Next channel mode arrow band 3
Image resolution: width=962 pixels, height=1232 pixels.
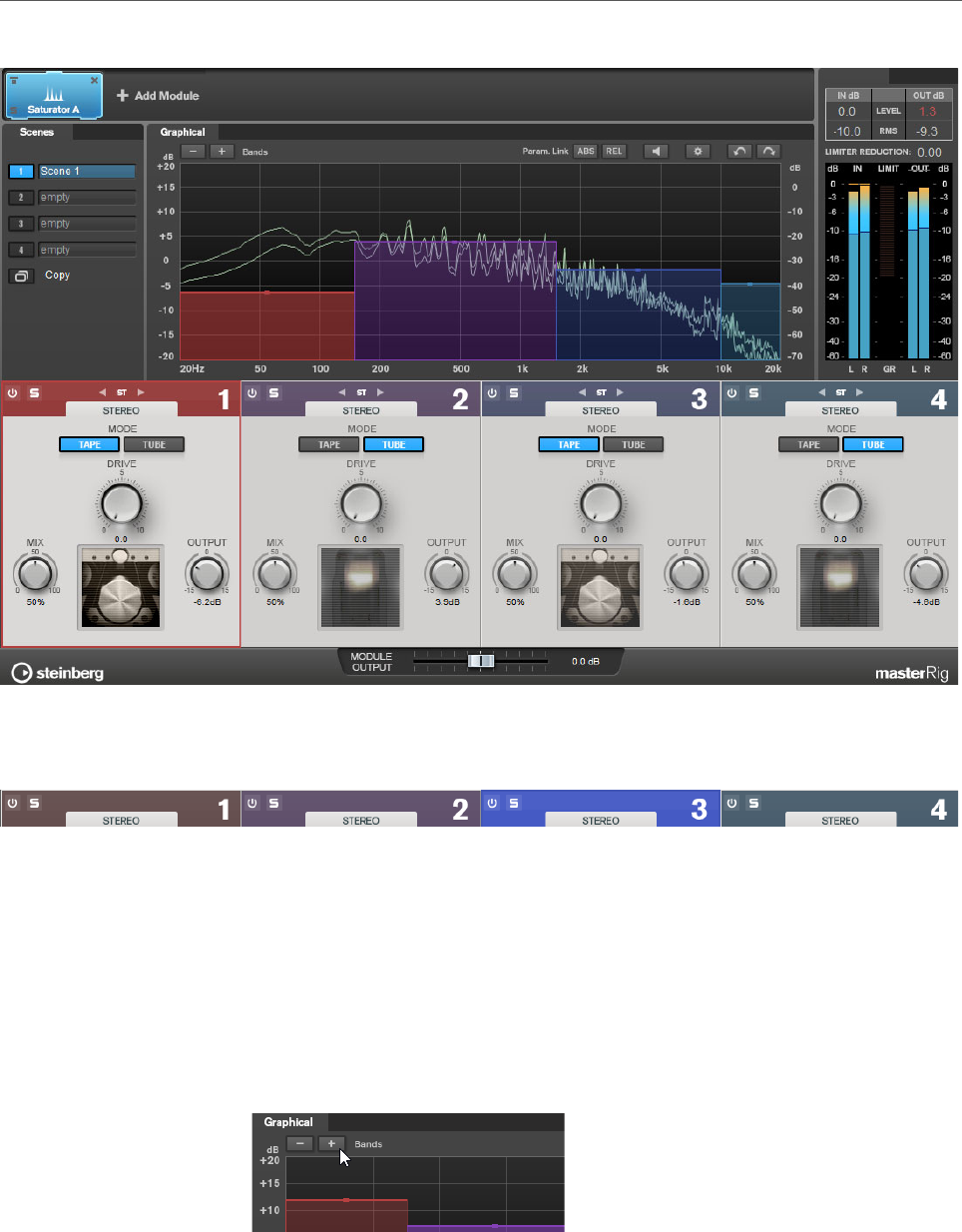[620, 392]
